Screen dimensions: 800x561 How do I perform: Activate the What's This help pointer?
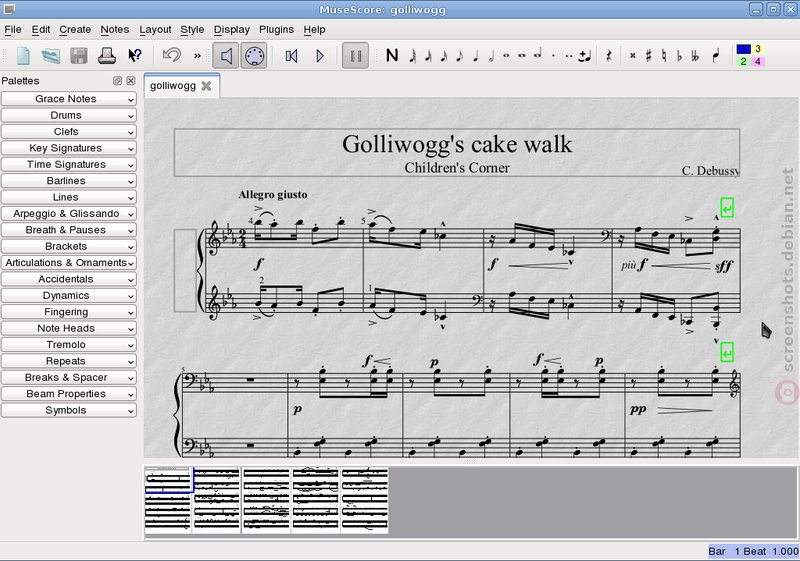pos(135,56)
